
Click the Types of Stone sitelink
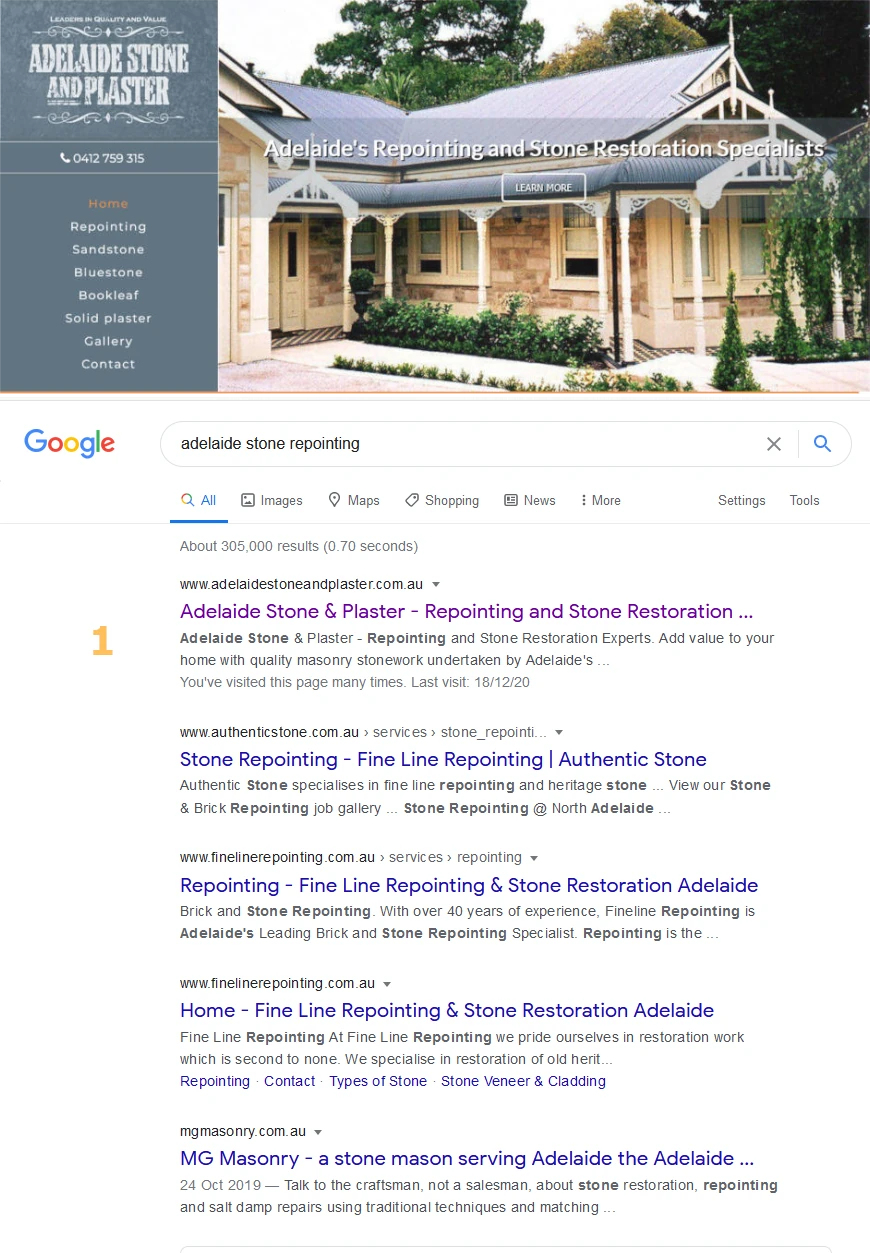pos(378,1081)
